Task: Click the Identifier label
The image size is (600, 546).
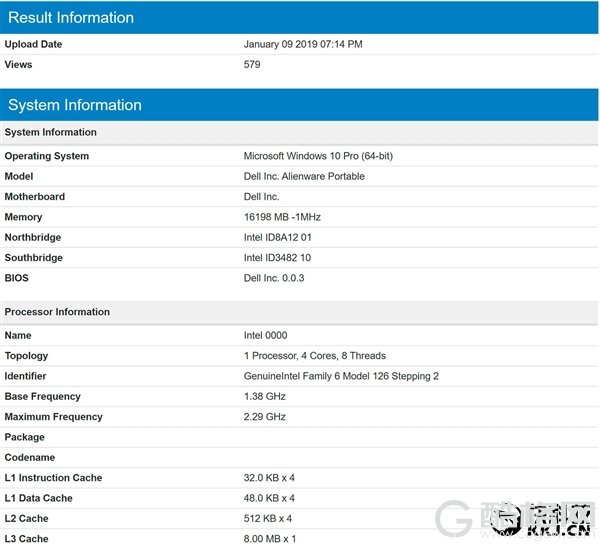Action: tap(25, 376)
